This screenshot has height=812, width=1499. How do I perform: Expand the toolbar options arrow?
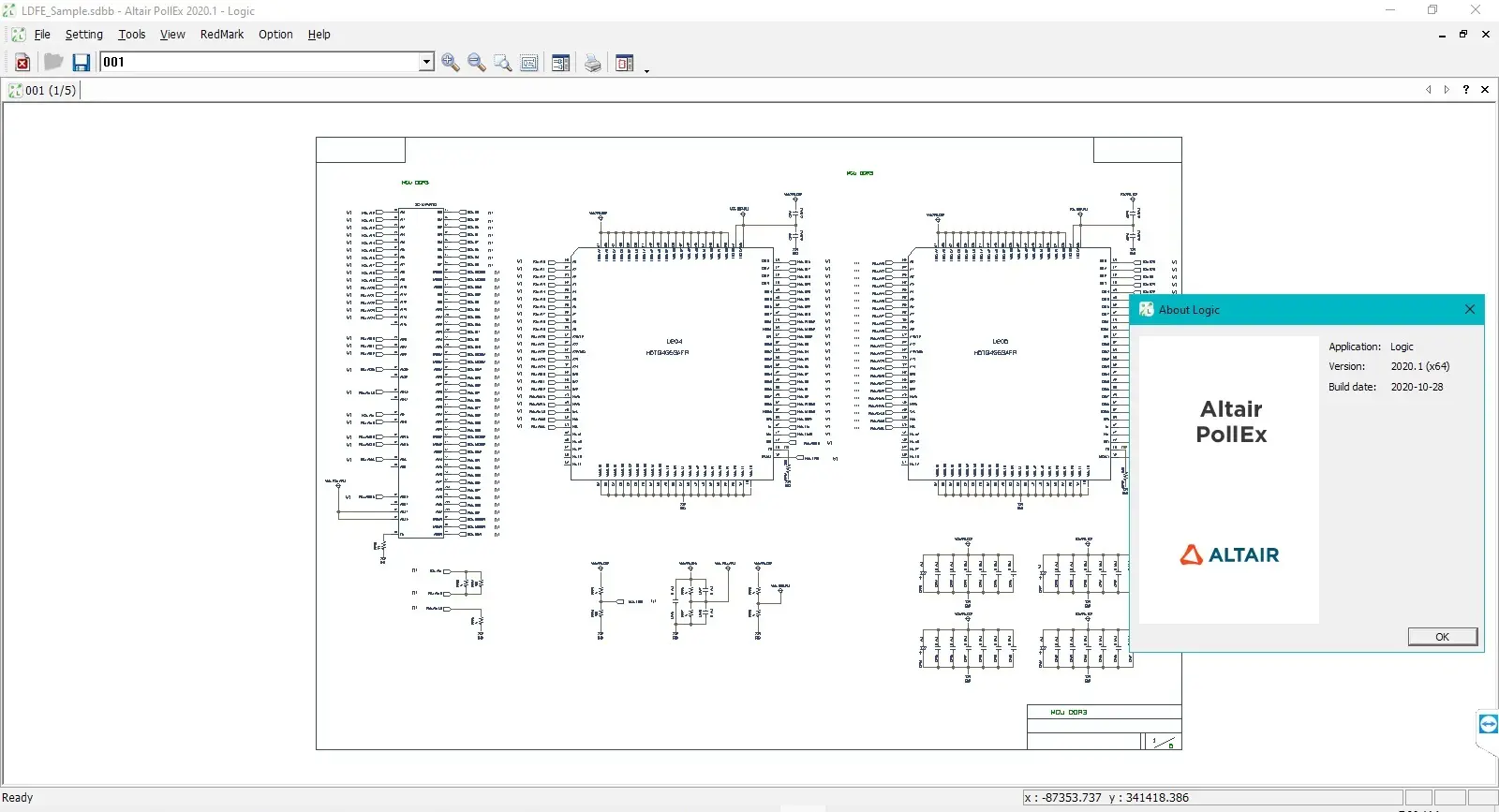(x=646, y=70)
